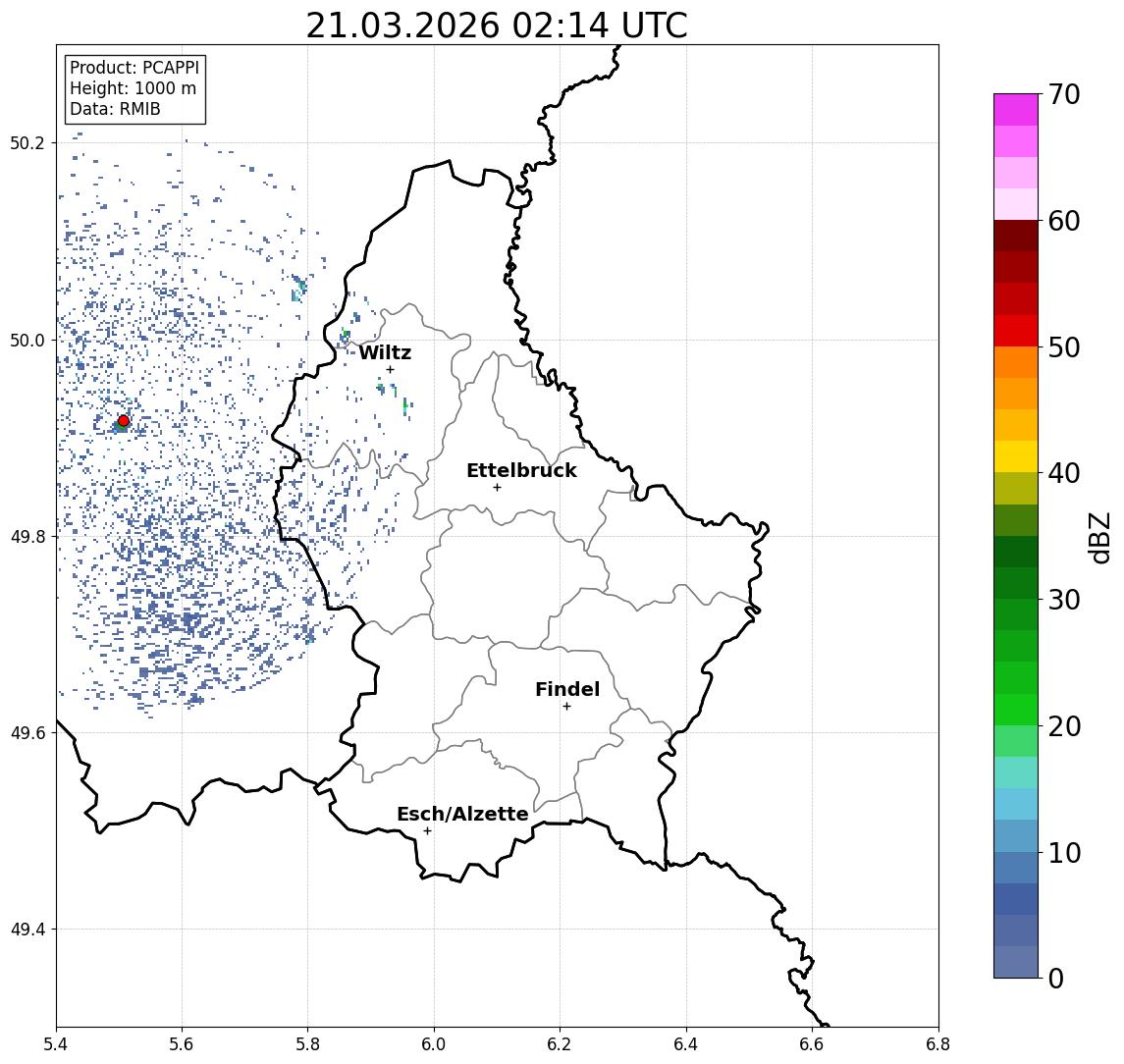Click the bright green swatch just above 20 dBZ

pos(1016,709)
